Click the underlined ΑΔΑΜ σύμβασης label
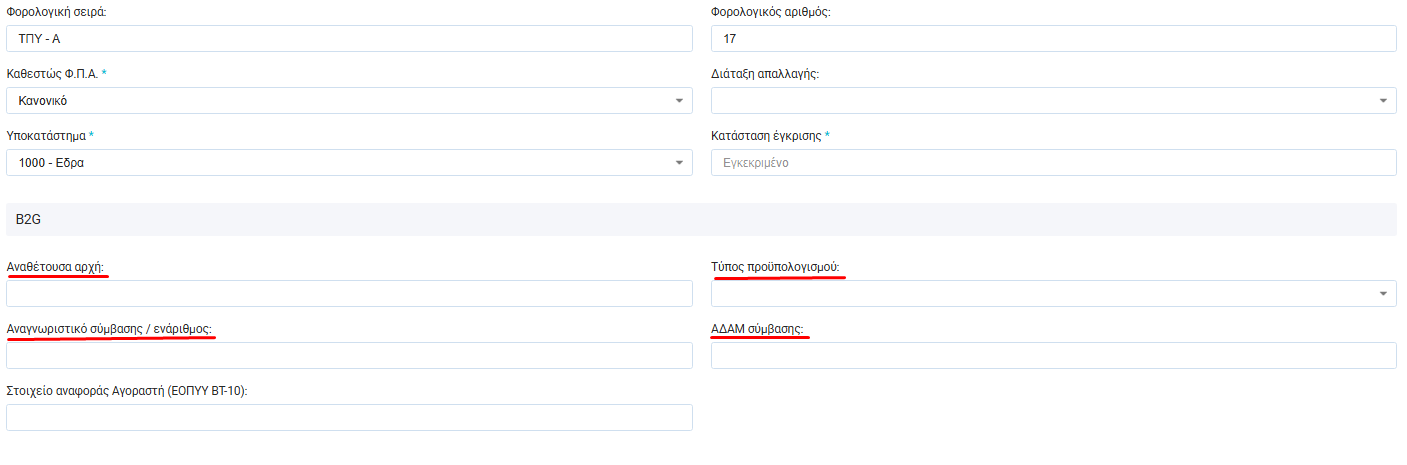 point(758,329)
